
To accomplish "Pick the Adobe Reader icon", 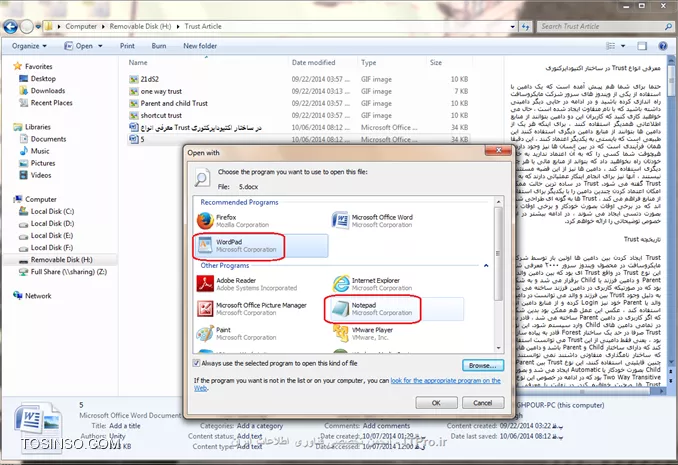I will [x=205, y=284].
